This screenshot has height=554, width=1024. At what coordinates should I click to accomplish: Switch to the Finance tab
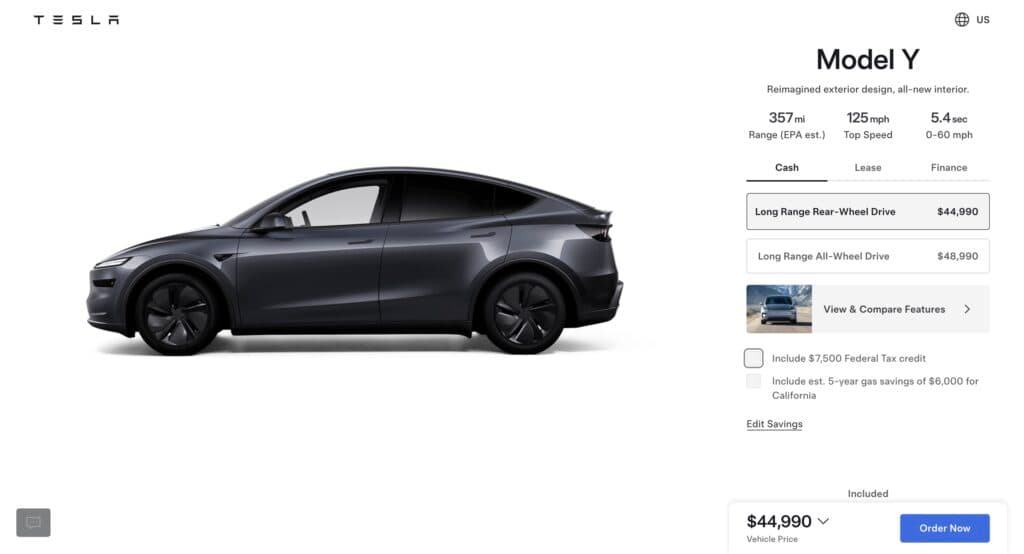(948, 168)
